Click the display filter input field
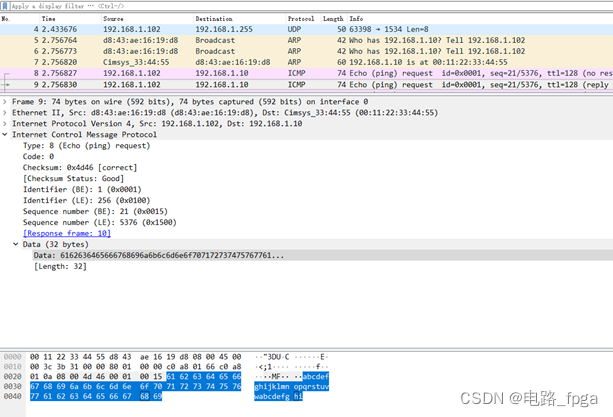This screenshot has height=417, width=613. coord(311,6)
